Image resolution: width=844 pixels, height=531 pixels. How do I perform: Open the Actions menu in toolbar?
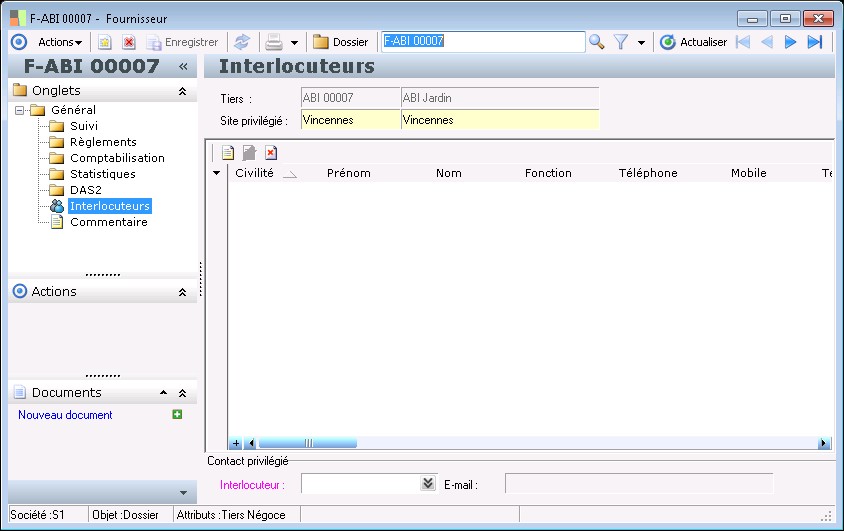tap(60, 42)
